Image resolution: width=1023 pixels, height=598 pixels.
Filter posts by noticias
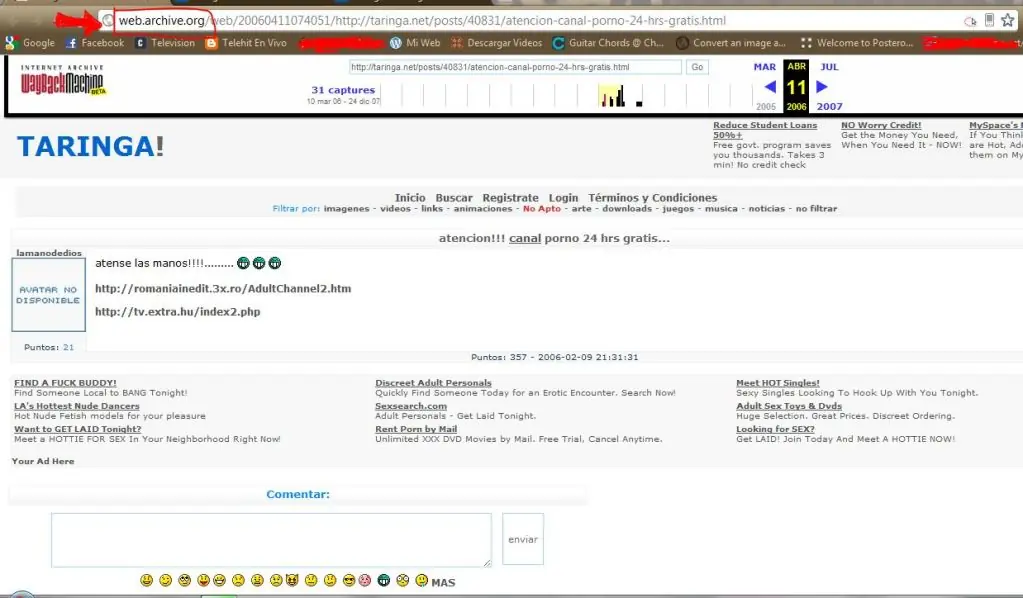click(767, 209)
